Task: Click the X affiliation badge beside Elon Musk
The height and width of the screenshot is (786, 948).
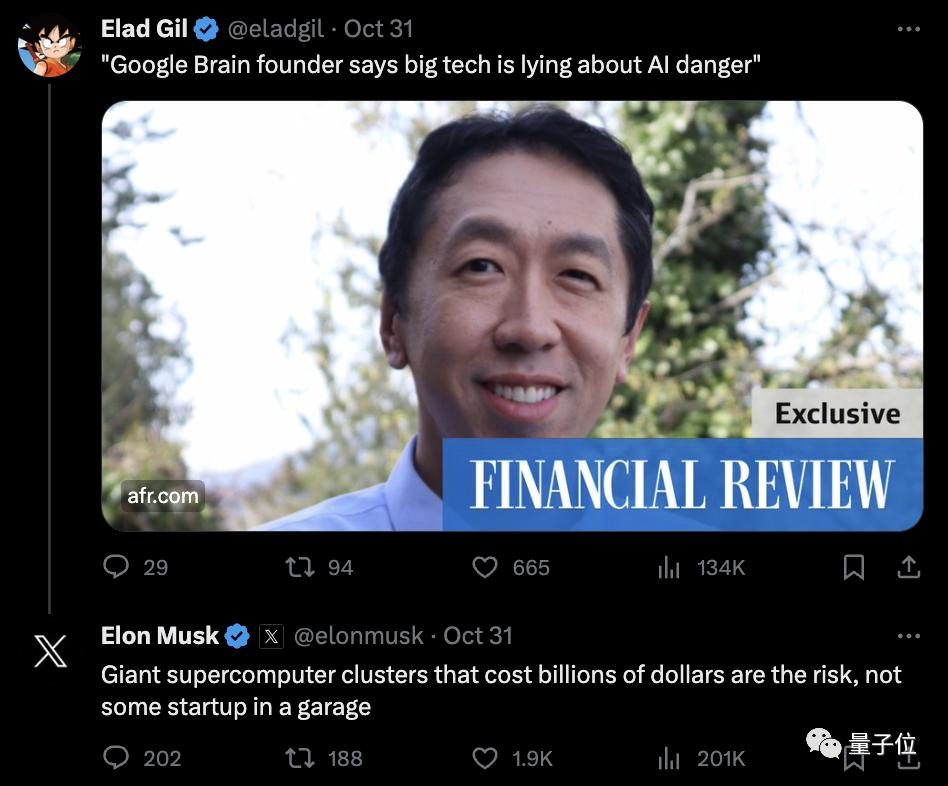Action: pyautogui.click(x=271, y=636)
